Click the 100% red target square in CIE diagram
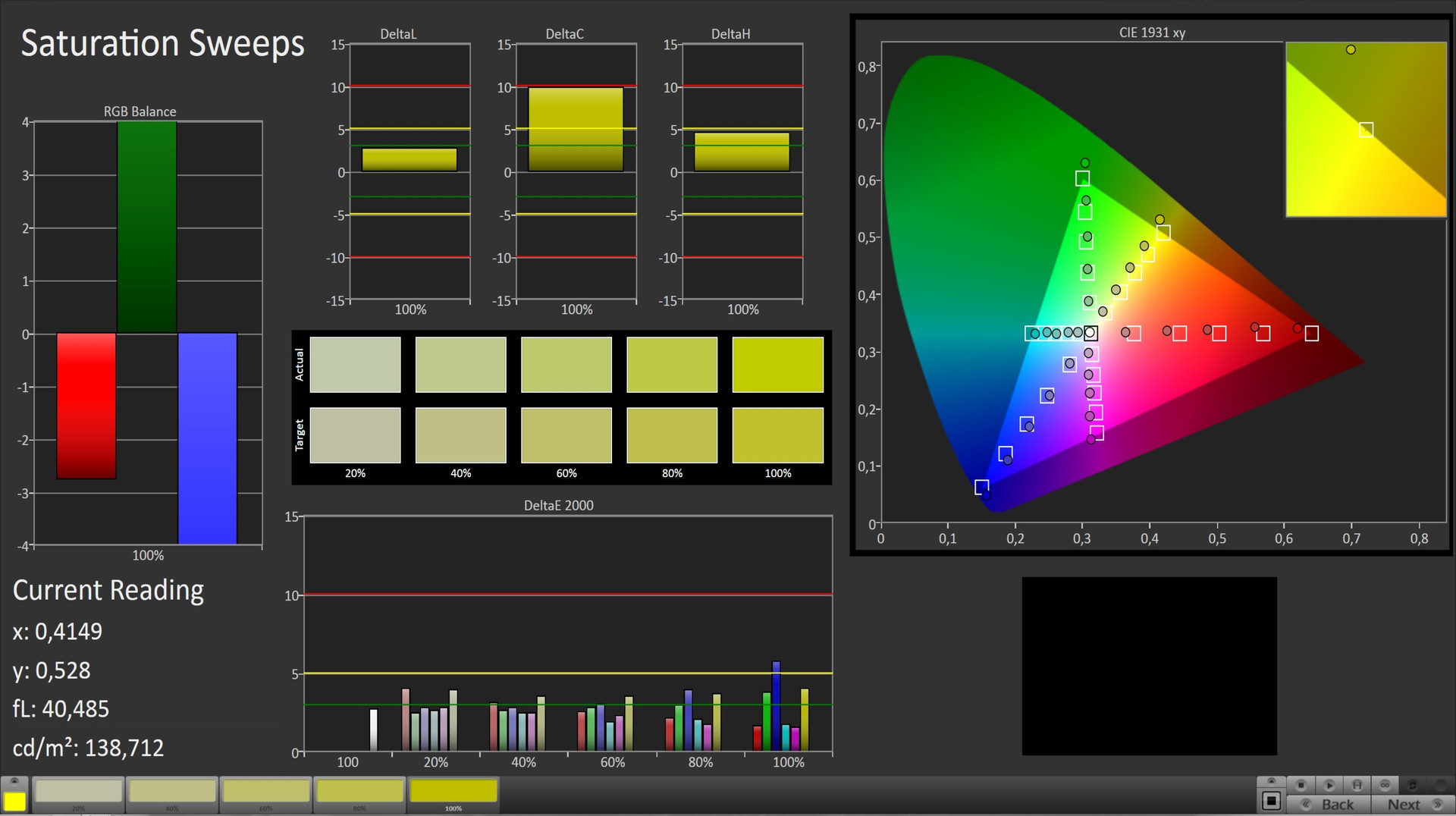 tap(1311, 334)
